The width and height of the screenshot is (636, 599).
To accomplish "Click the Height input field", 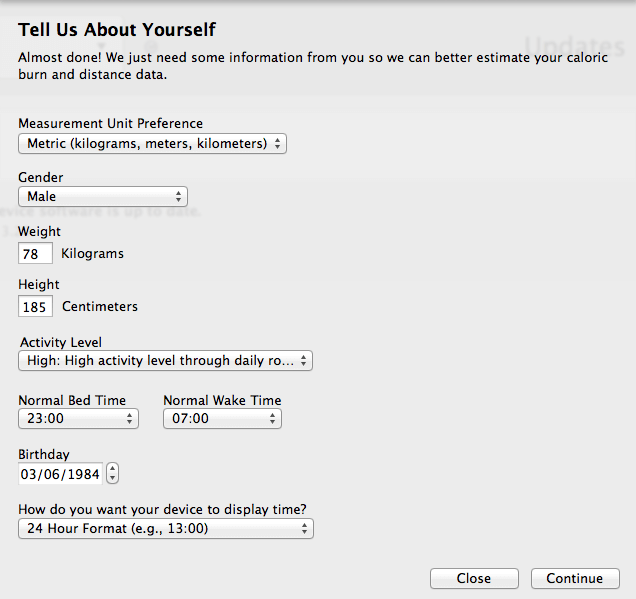I will click(x=35, y=307).
